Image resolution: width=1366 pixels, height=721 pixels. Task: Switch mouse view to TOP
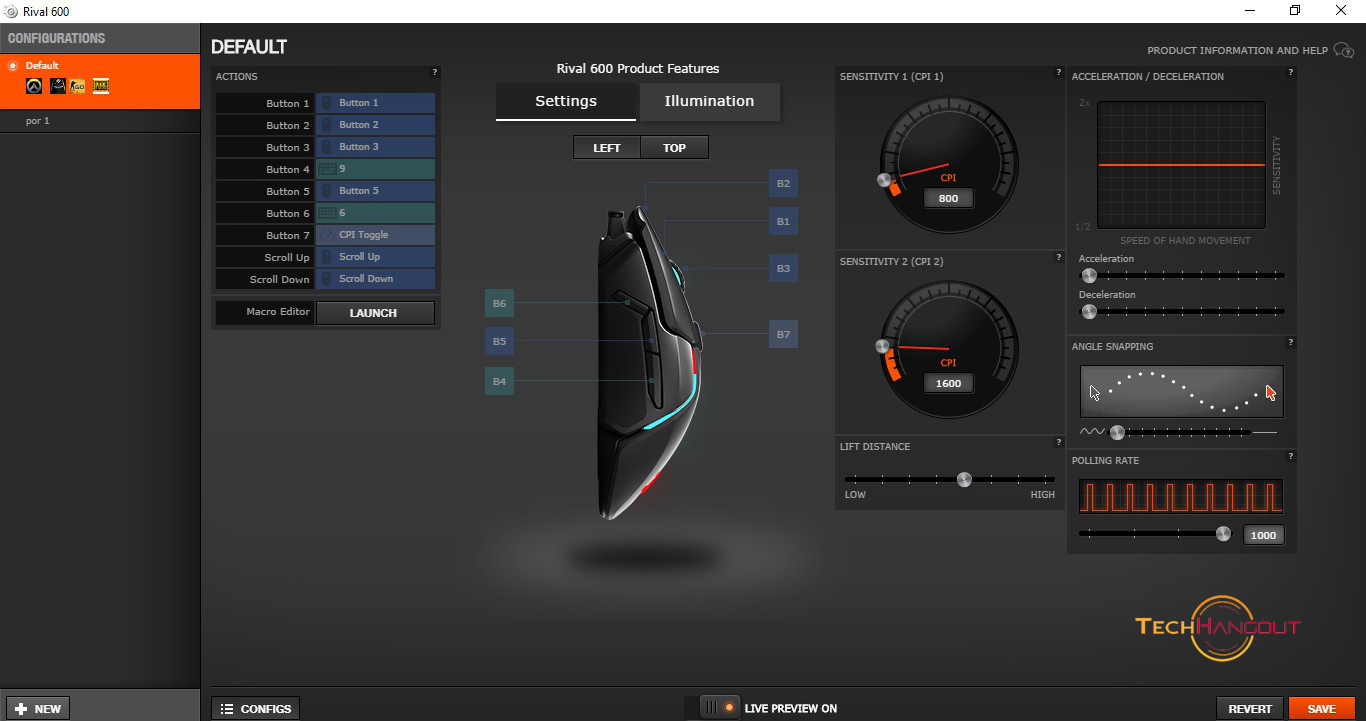click(675, 147)
